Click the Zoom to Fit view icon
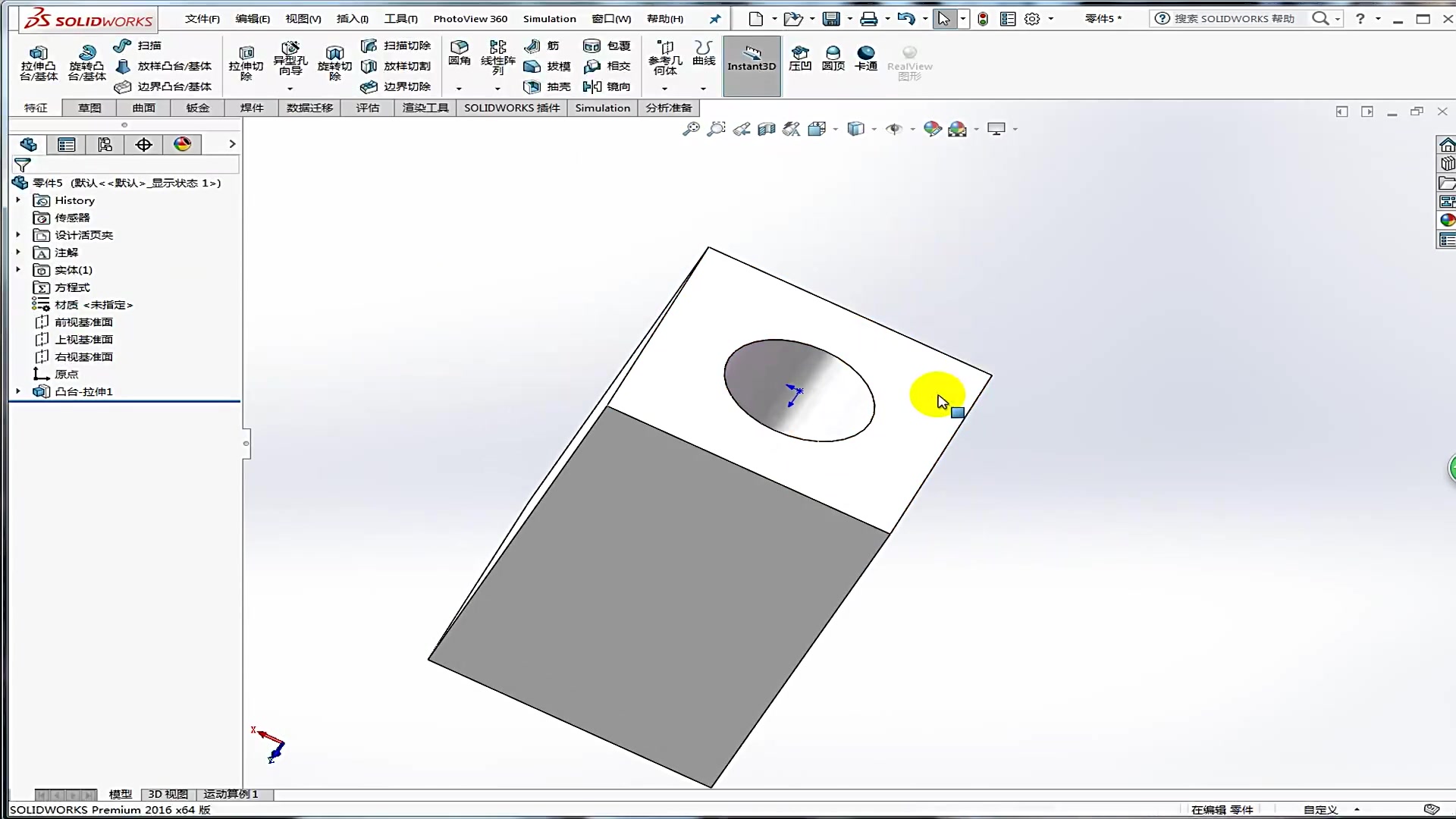 691,129
